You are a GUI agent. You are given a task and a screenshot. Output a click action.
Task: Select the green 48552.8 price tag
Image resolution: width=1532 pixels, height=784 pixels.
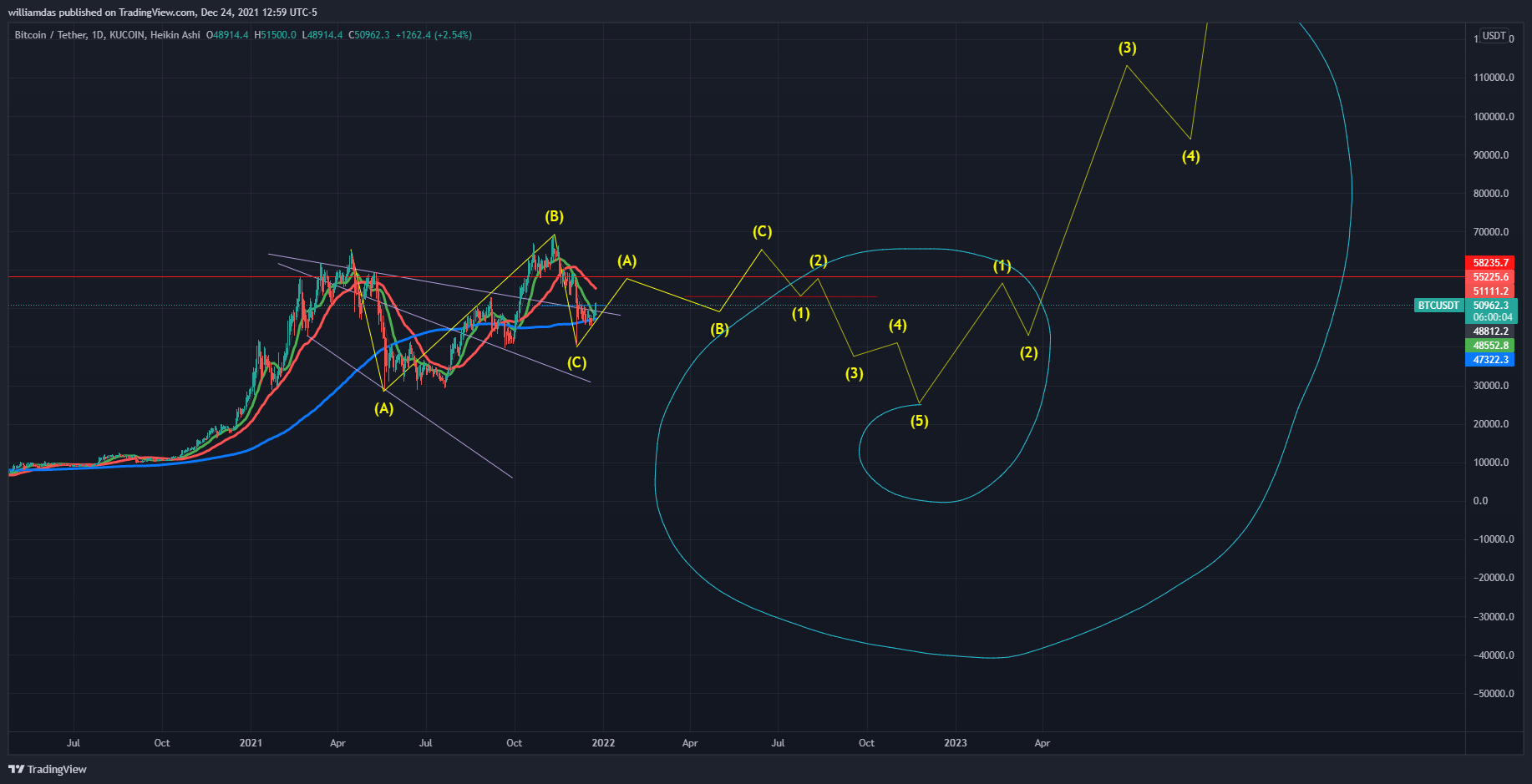(x=1490, y=346)
